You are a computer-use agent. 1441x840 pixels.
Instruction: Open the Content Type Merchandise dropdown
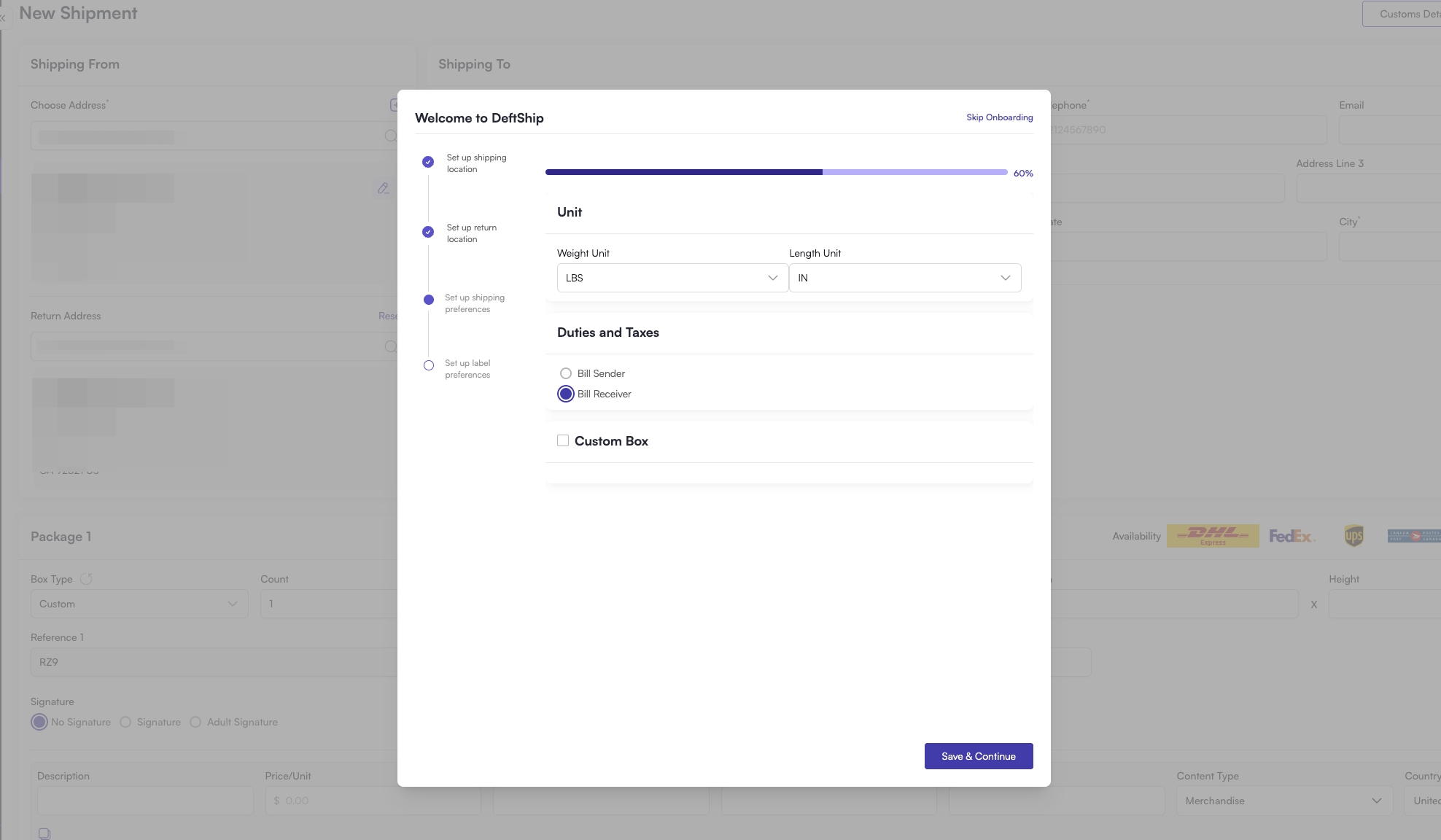1284,801
